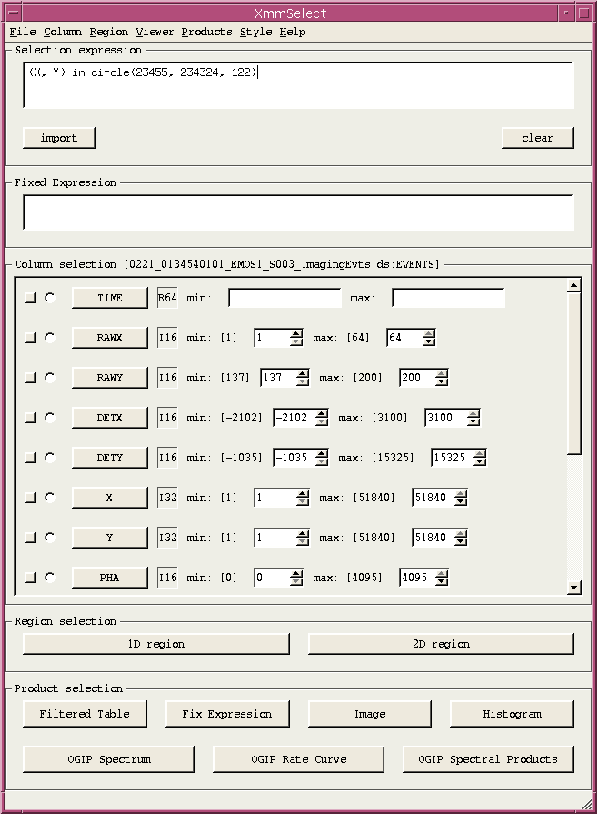Click the DETY min value stepper arrows

coord(322,458)
